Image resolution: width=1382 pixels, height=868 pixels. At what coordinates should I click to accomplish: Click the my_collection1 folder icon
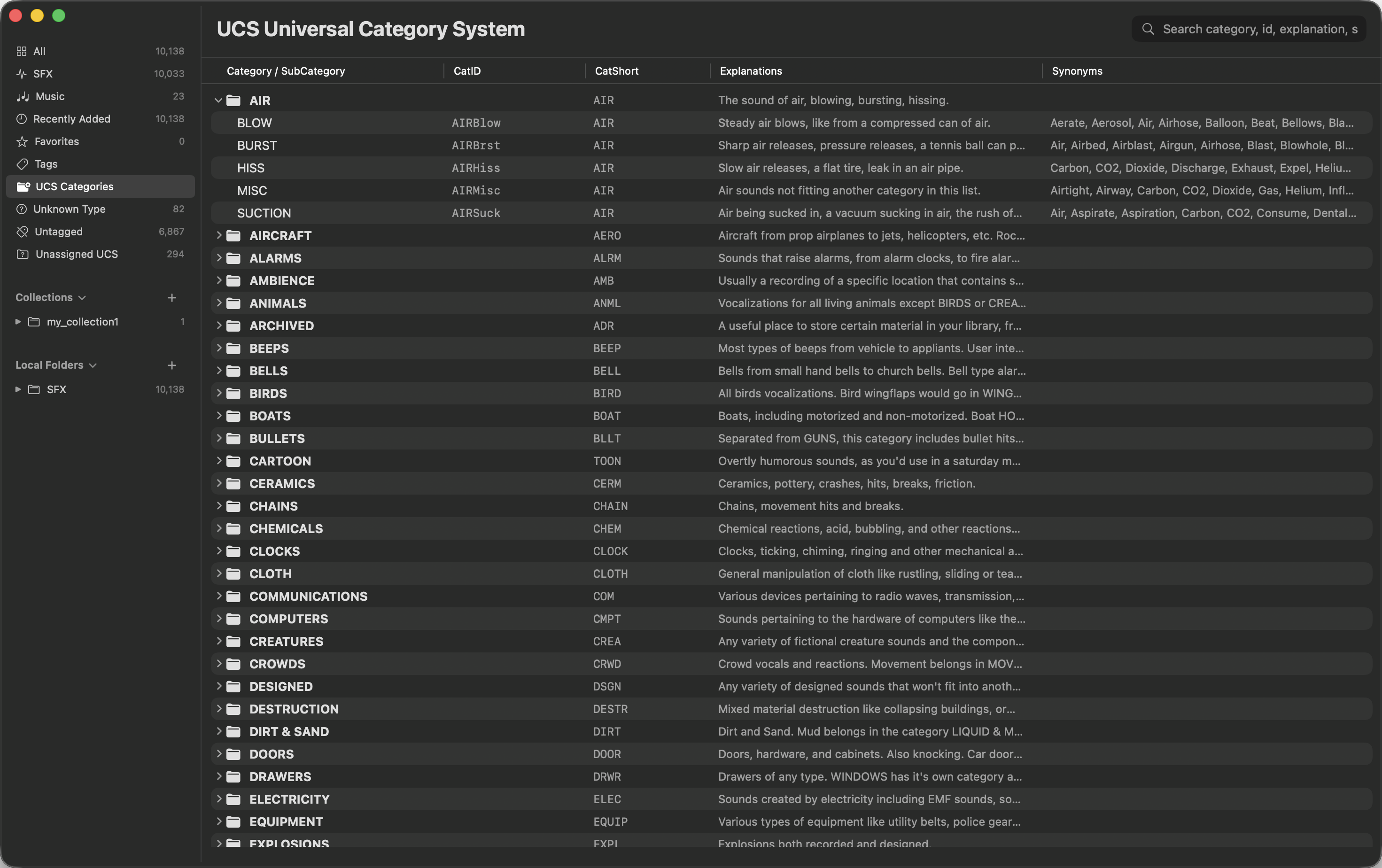pyautogui.click(x=34, y=322)
